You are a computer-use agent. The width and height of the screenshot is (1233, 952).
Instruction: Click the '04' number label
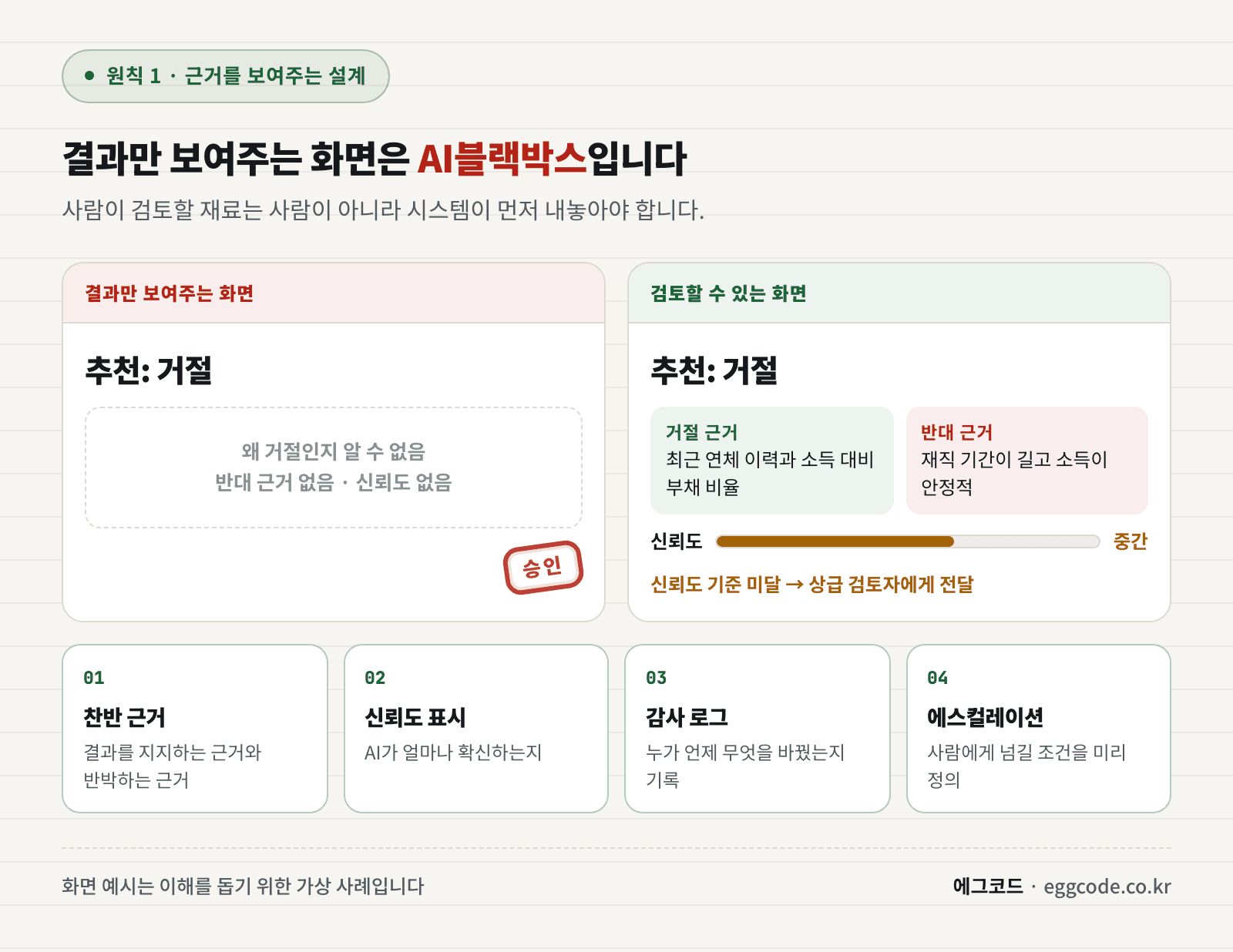[x=938, y=678]
